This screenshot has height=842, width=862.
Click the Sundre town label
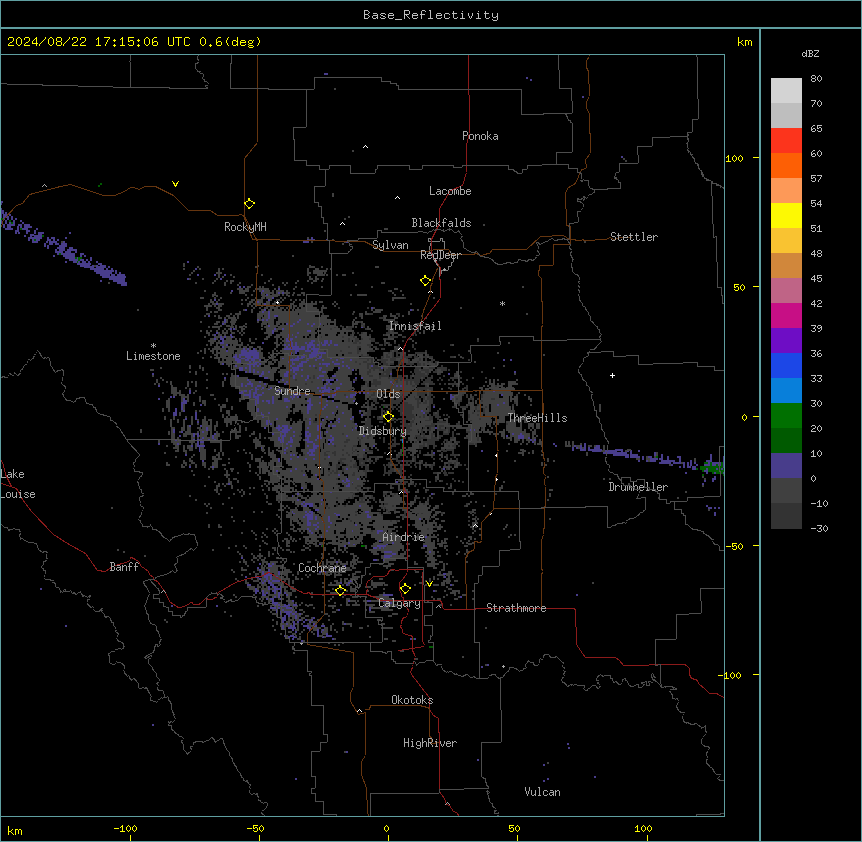(292, 391)
